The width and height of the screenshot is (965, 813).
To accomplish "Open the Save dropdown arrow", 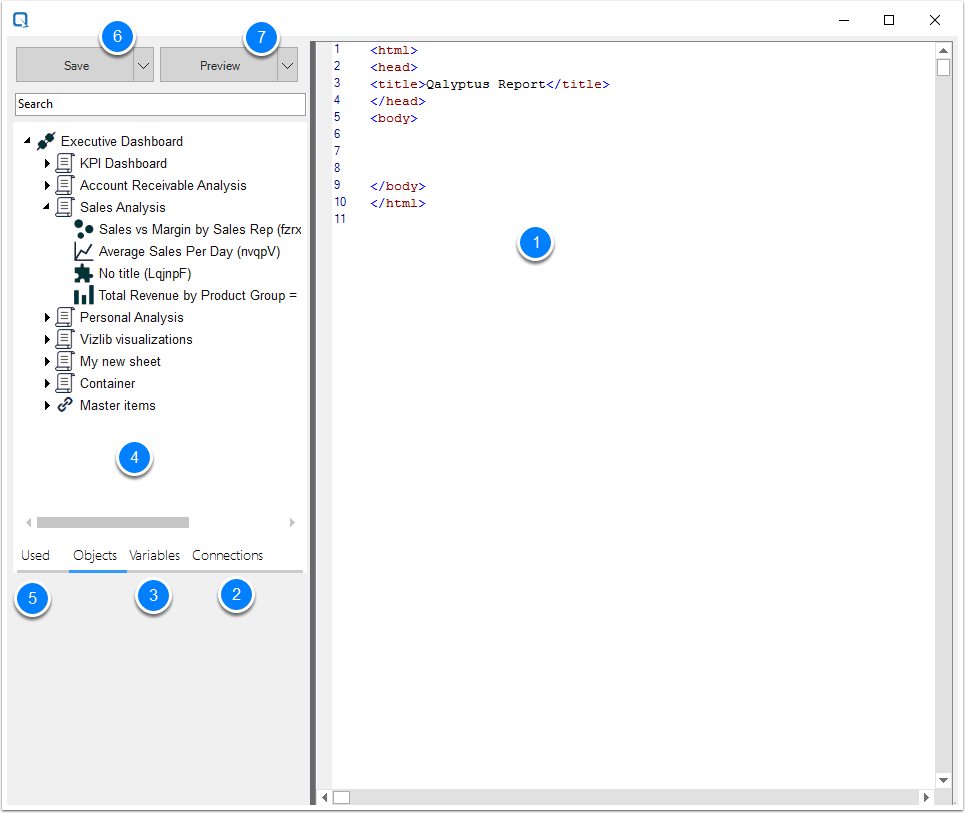I will click(x=141, y=65).
